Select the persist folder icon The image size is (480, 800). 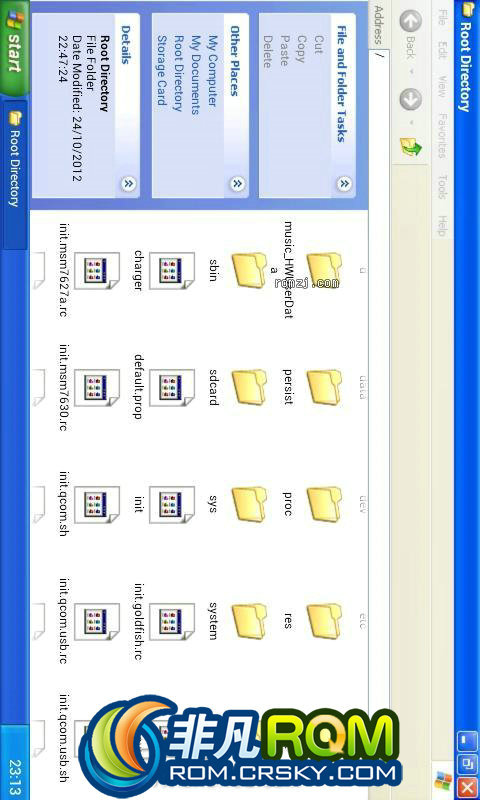[x=324, y=388]
